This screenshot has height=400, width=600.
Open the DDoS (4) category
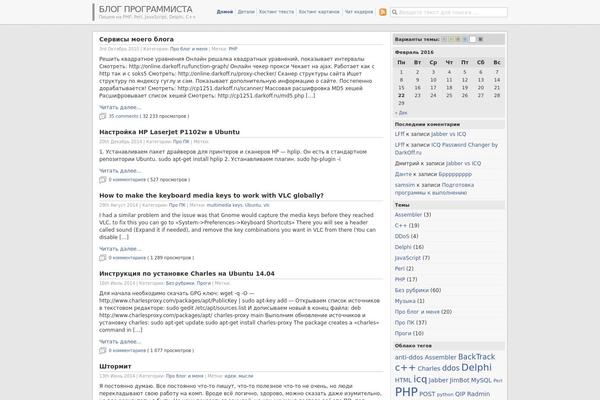(402, 237)
